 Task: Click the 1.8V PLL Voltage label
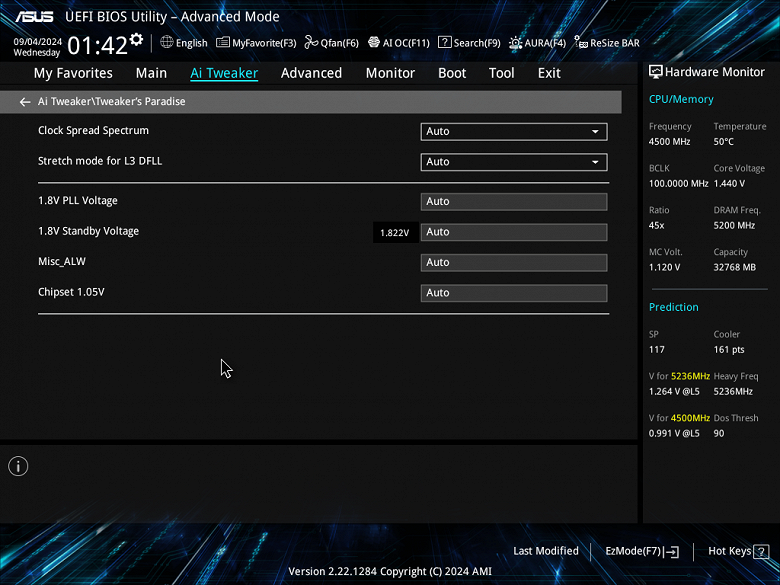pyautogui.click(x=78, y=200)
